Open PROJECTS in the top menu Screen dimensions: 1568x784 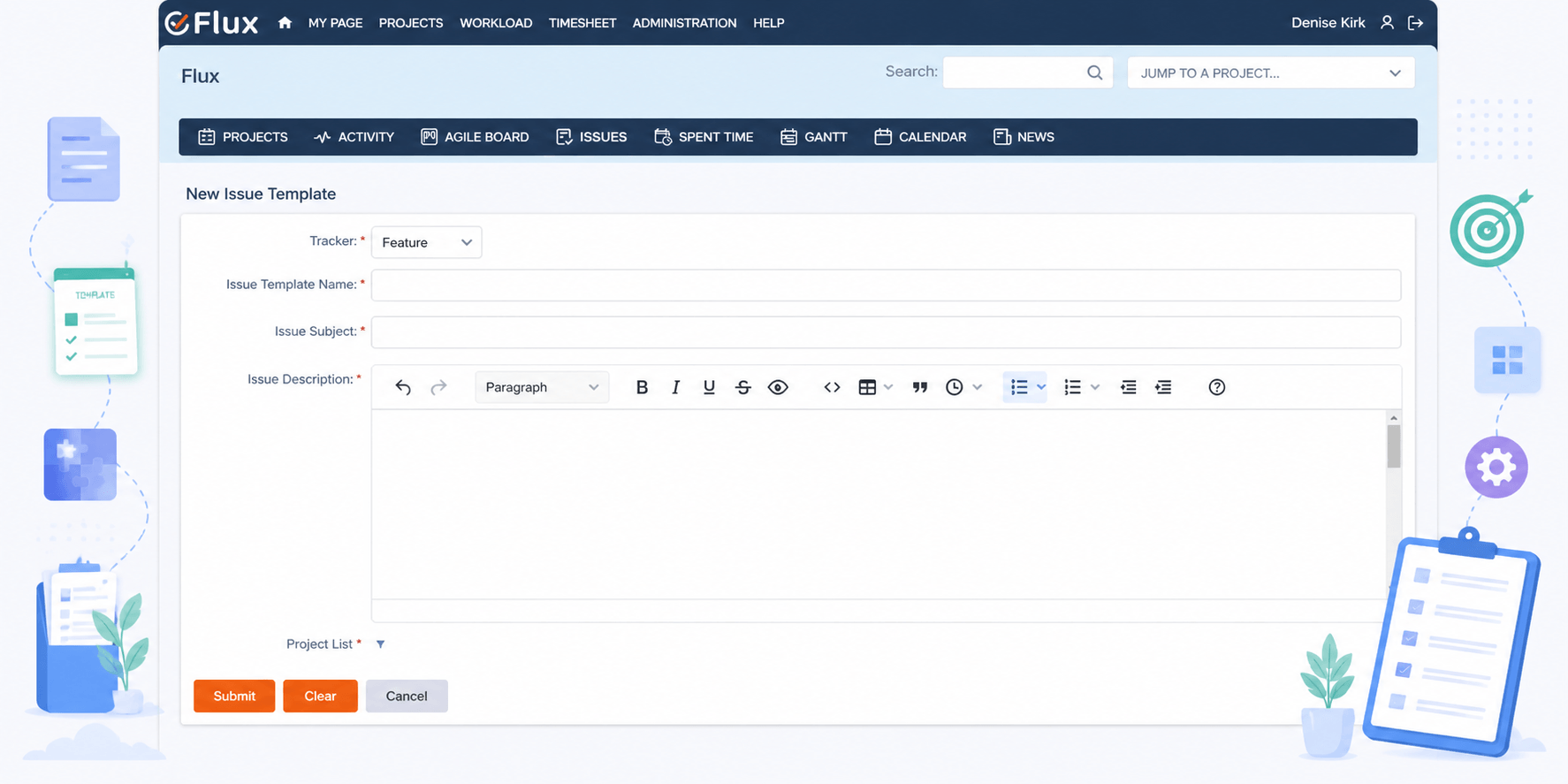[411, 23]
